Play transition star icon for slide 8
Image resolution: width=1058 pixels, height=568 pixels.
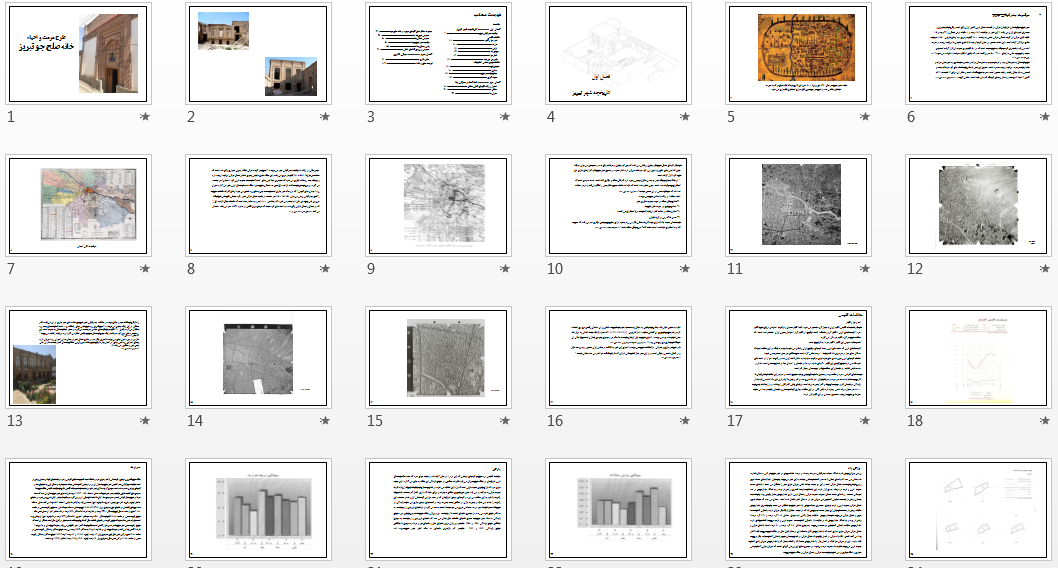pyautogui.click(x=325, y=268)
